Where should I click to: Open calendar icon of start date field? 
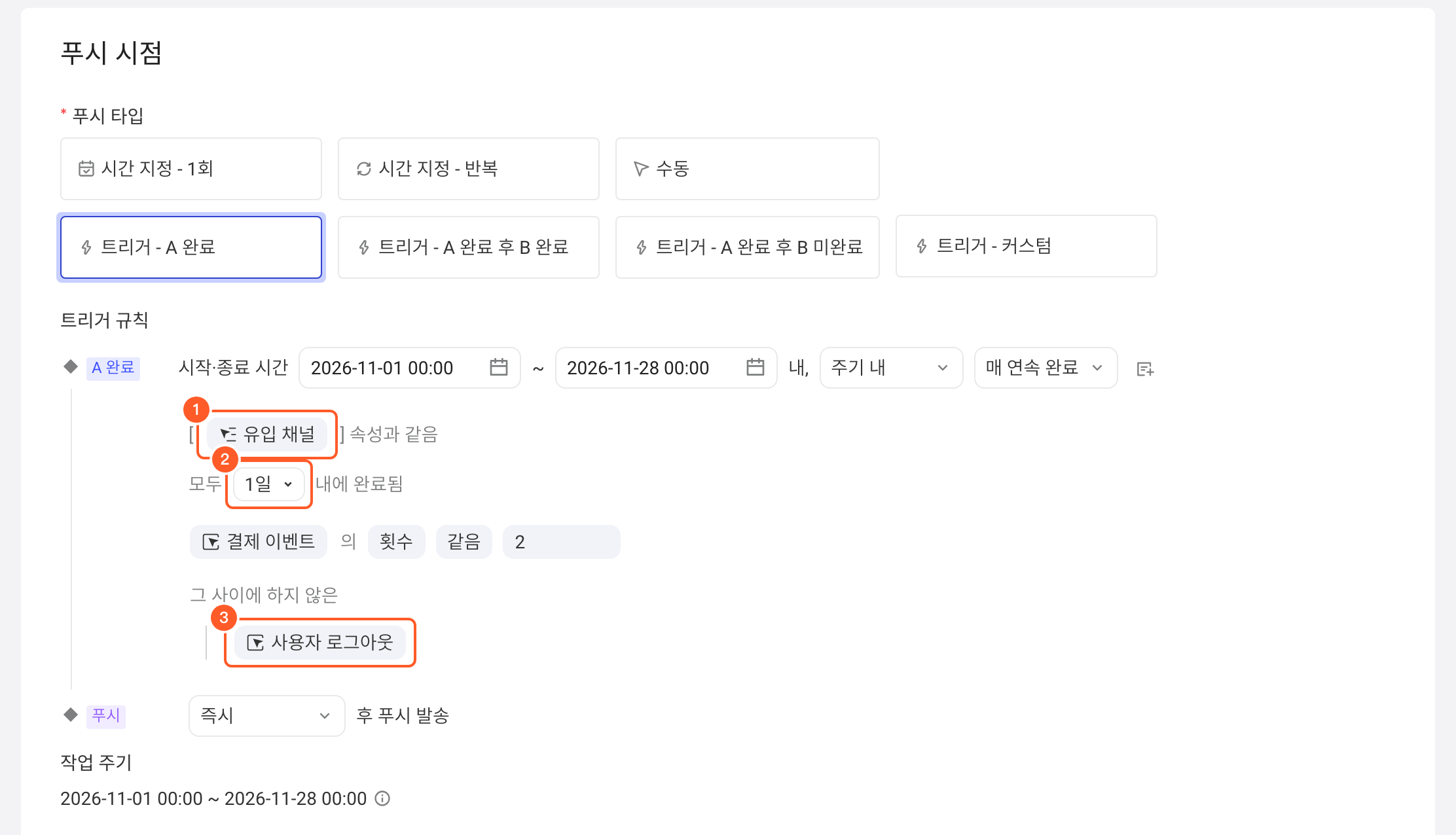499,367
